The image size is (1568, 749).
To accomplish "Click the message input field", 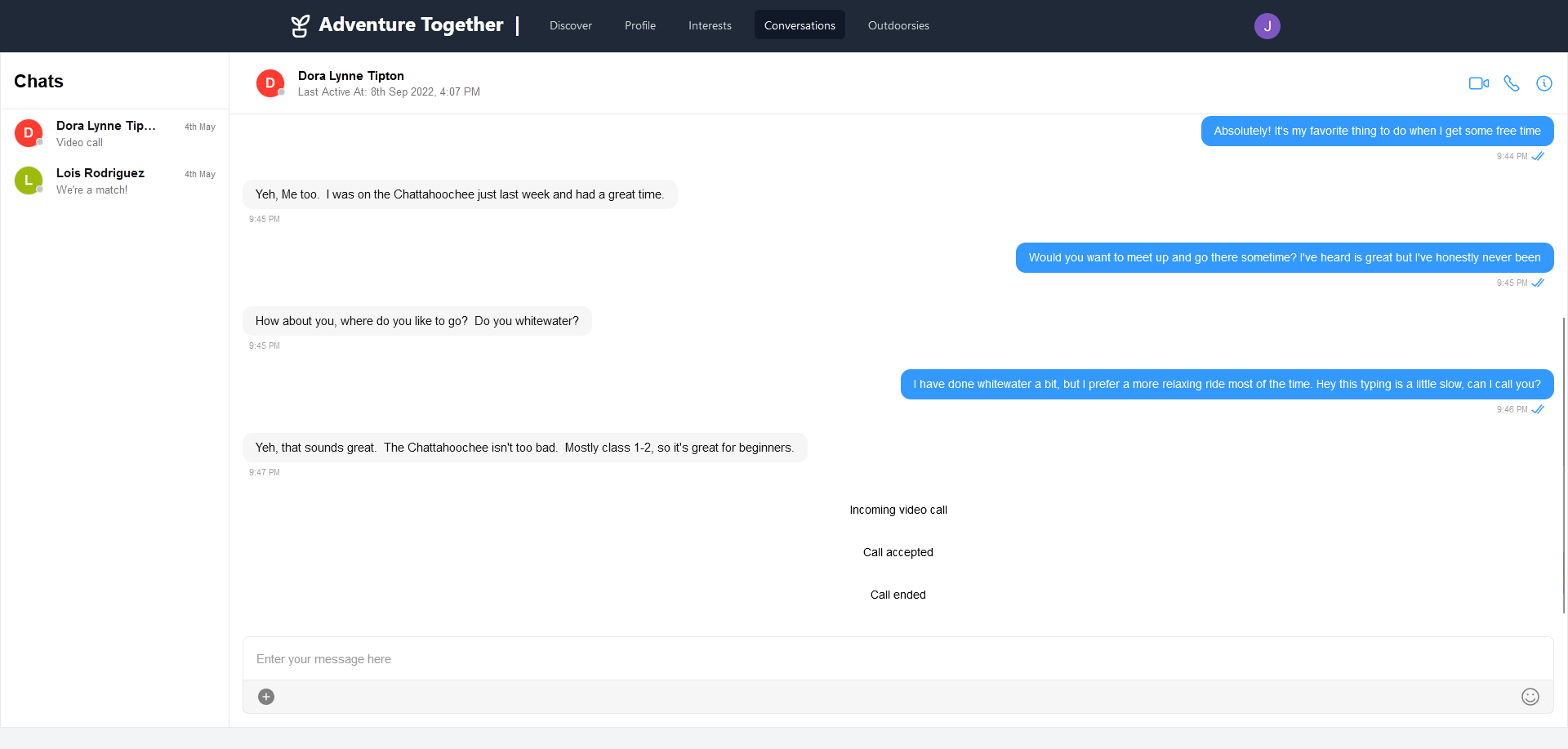I will pos(898,658).
